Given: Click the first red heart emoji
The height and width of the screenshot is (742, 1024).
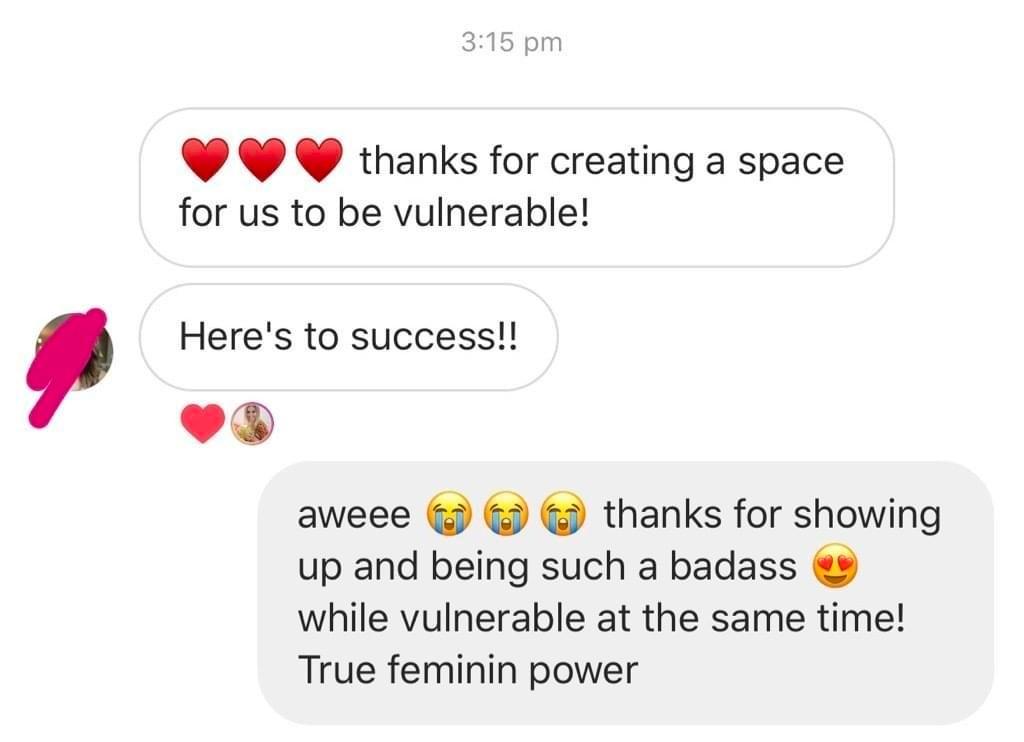Looking at the screenshot, I should coord(205,159).
